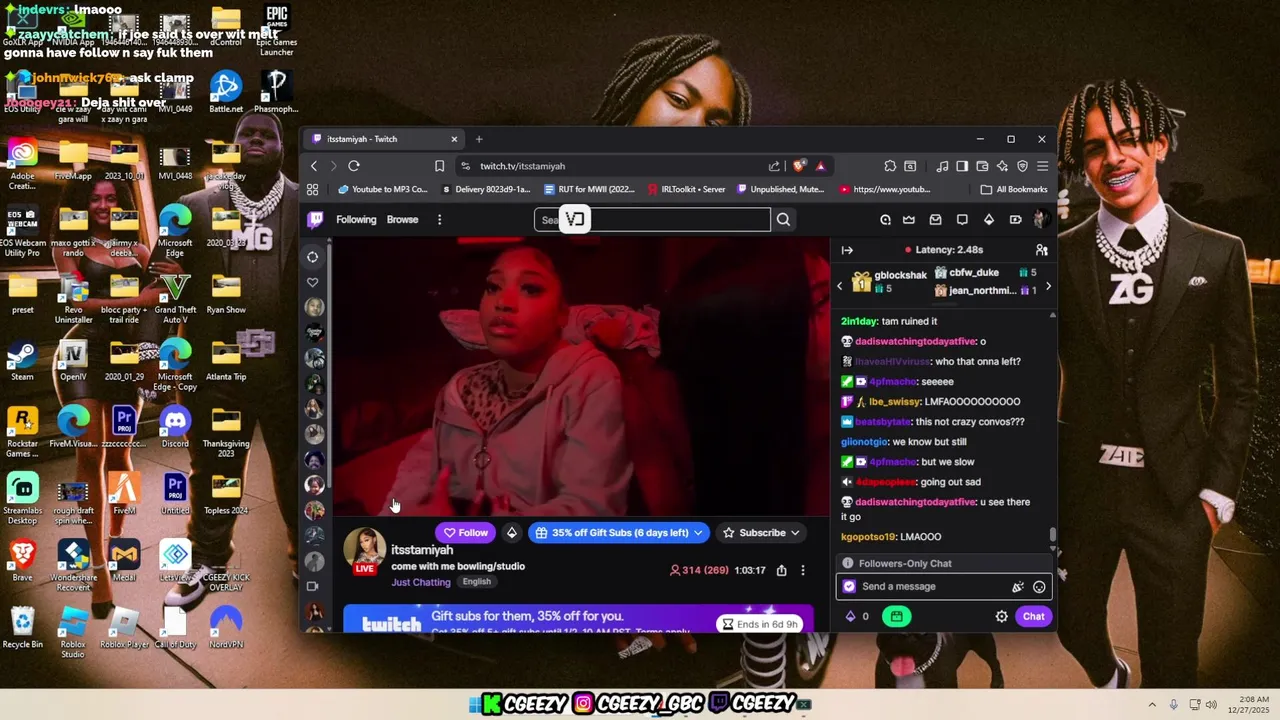Click Ends in 6d 9h banner badge
Viewport: 1280px width, 720px height.
point(760,624)
